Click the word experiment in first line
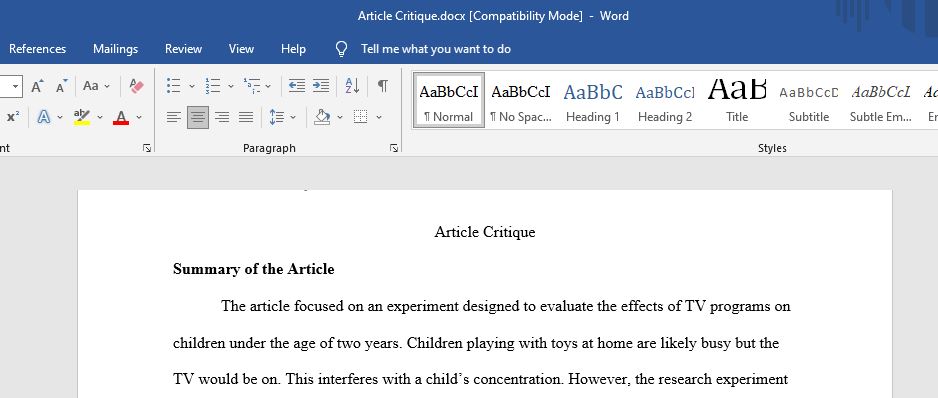The width and height of the screenshot is (938, 398). point(423,307)
